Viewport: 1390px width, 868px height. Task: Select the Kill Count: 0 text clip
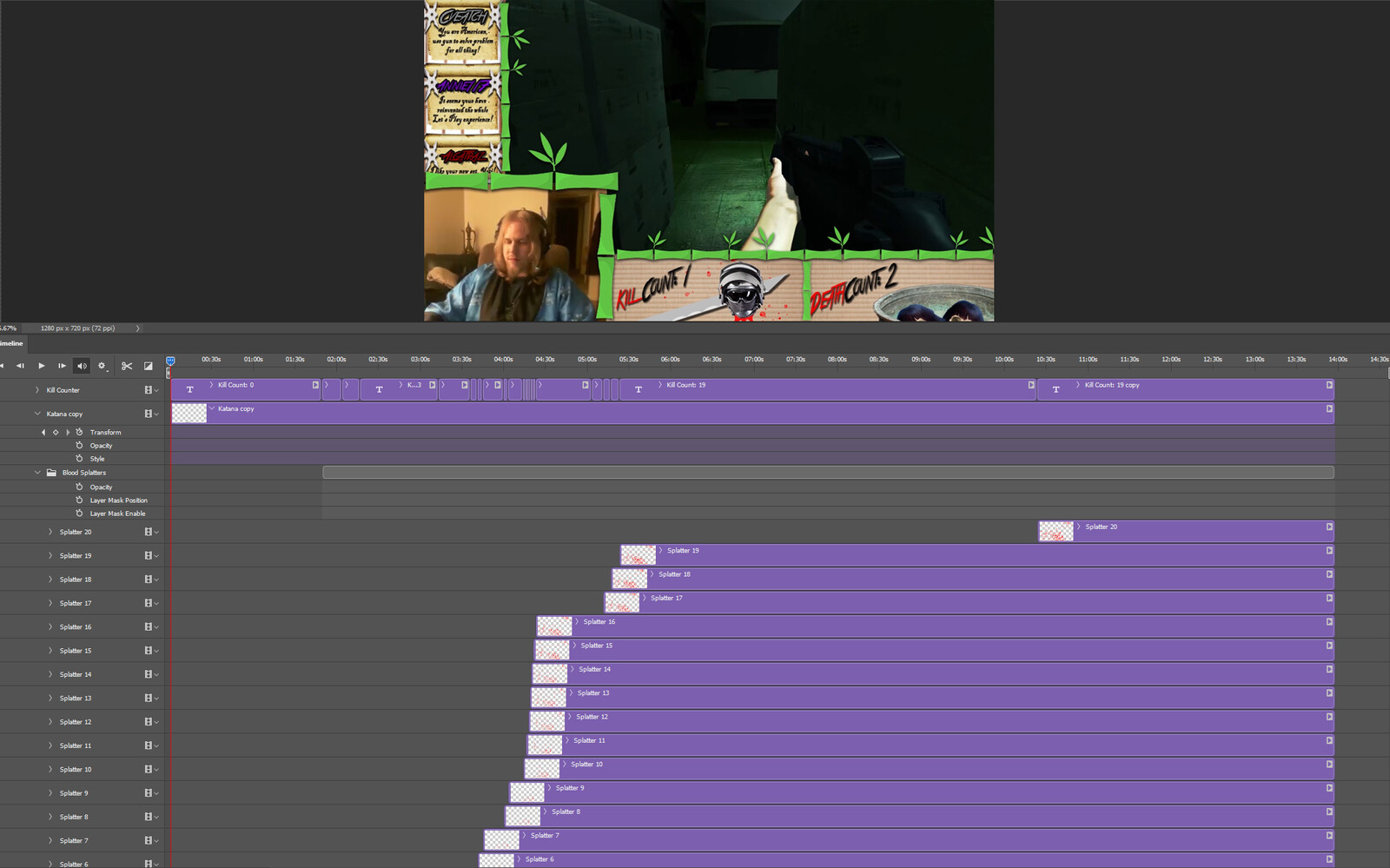click(246, 389)
